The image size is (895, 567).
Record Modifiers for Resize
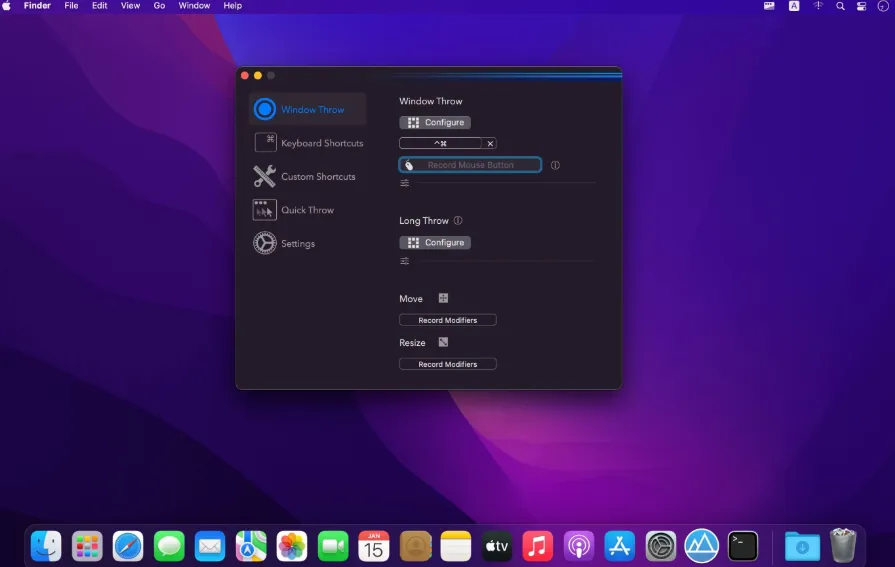[448, 364]
